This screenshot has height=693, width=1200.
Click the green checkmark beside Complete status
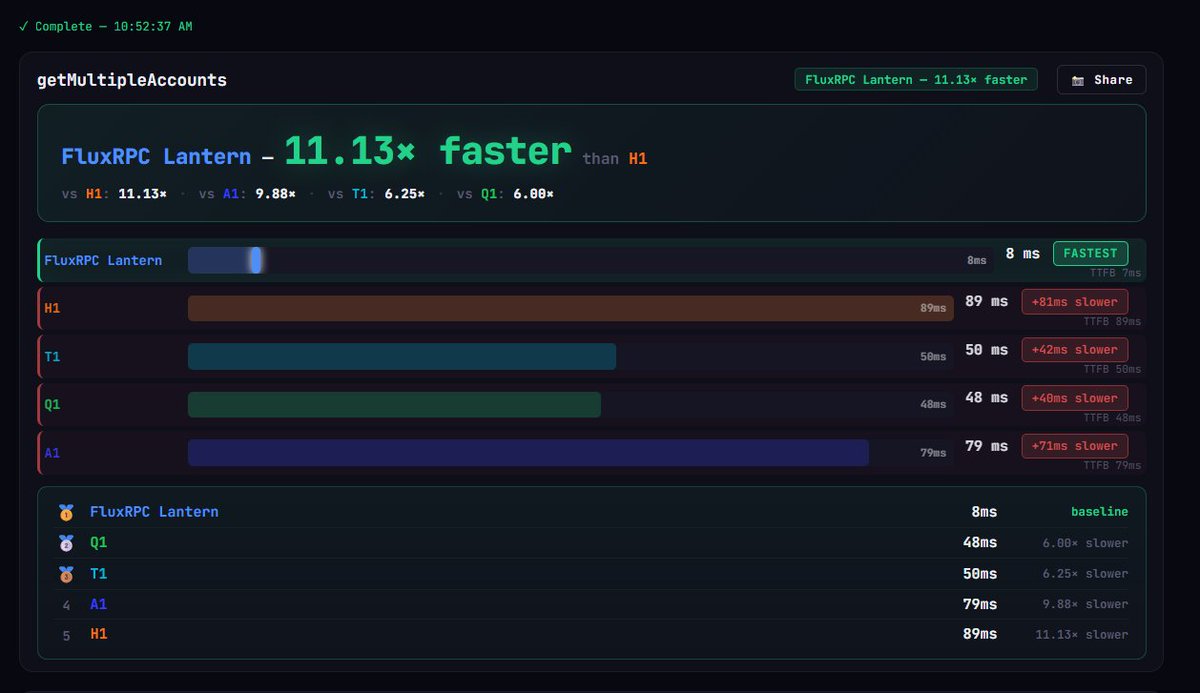click(23, 26)
